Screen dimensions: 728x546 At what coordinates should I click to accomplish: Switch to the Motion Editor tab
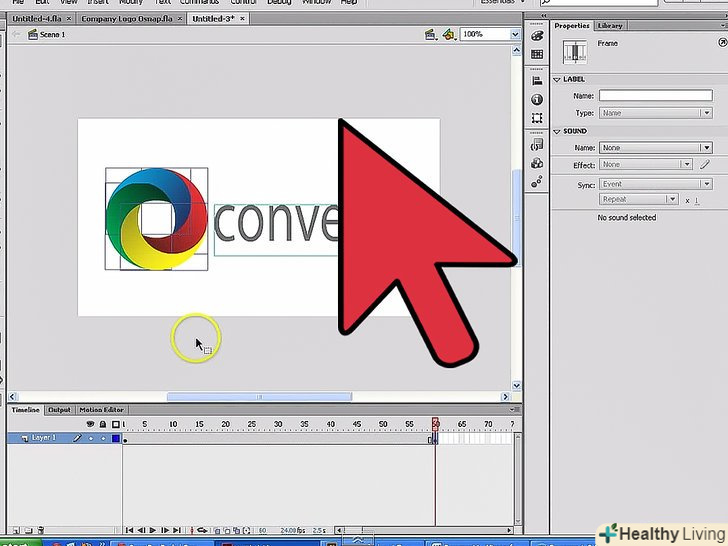[x=101, y=410]
